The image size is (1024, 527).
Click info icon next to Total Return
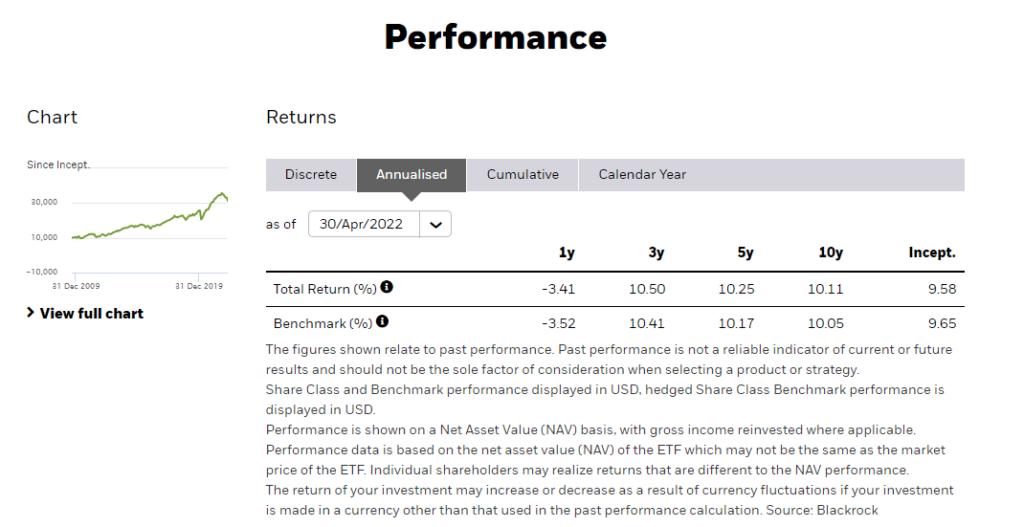tap(387, 288)
